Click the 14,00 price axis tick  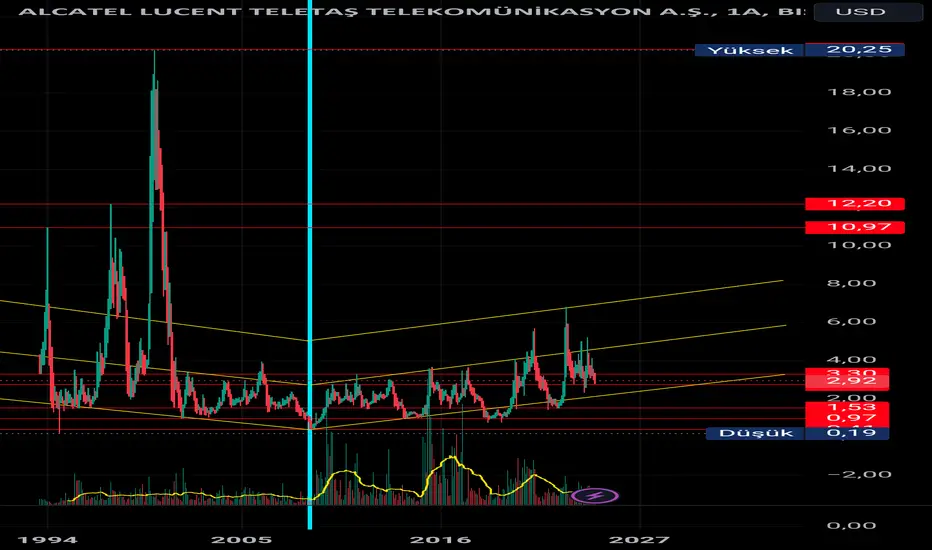point(859,168)
